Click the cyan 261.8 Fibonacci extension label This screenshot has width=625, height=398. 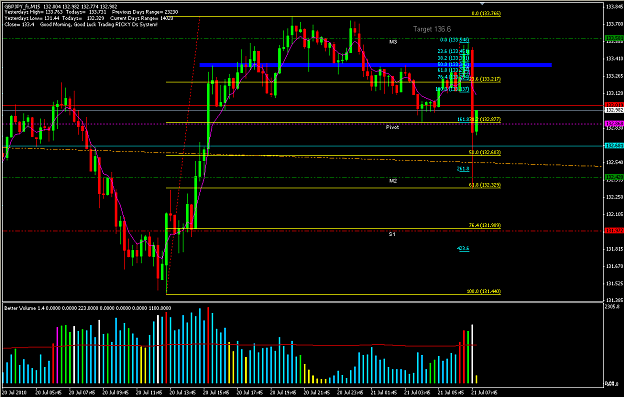463,169
